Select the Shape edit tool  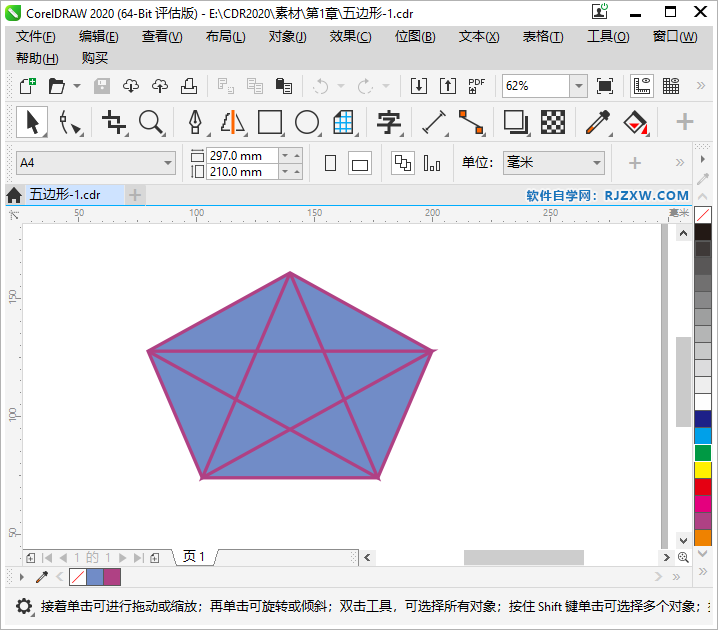click(70, 123)
